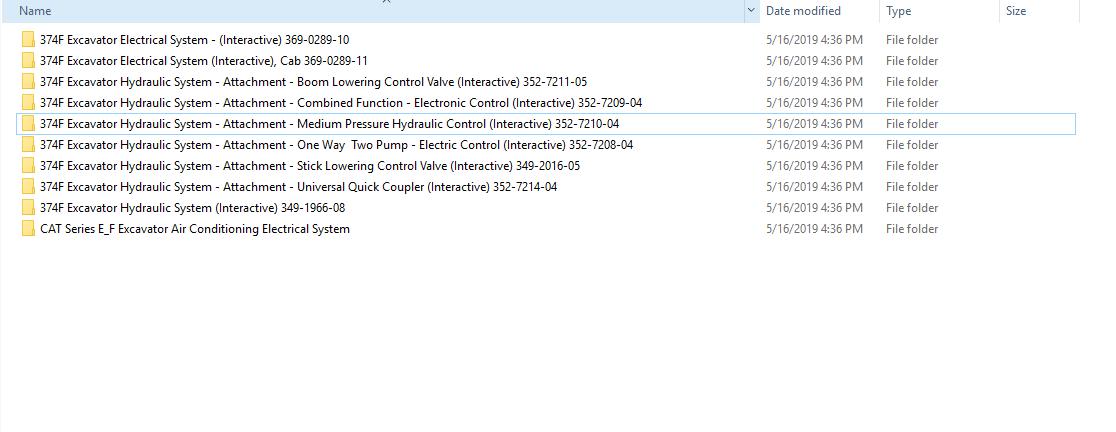Click 'File folder' type of the Cab 369-0289-11 row
This screenshot has height=432, width=1116.
pos(912,60)
